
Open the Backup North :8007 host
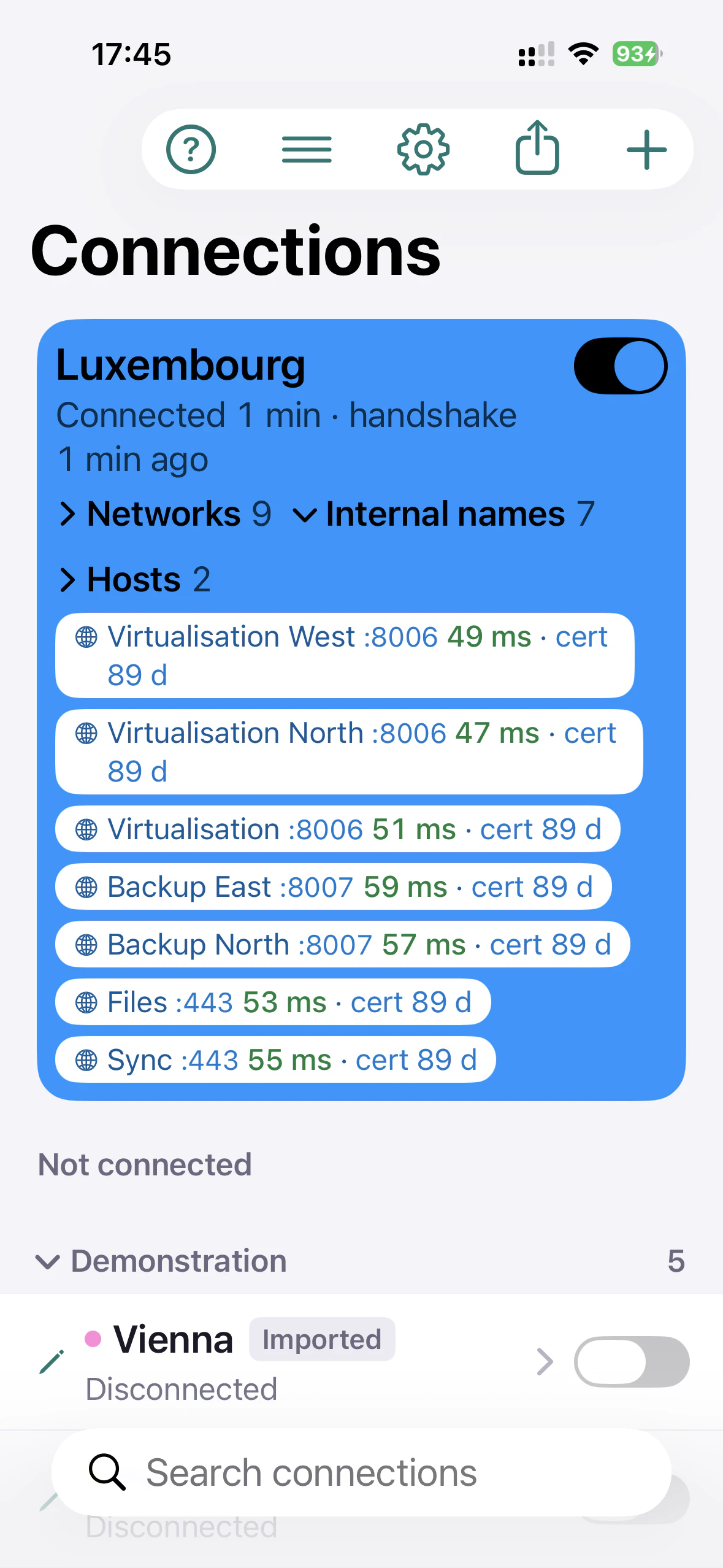click(x=343, y=945)
